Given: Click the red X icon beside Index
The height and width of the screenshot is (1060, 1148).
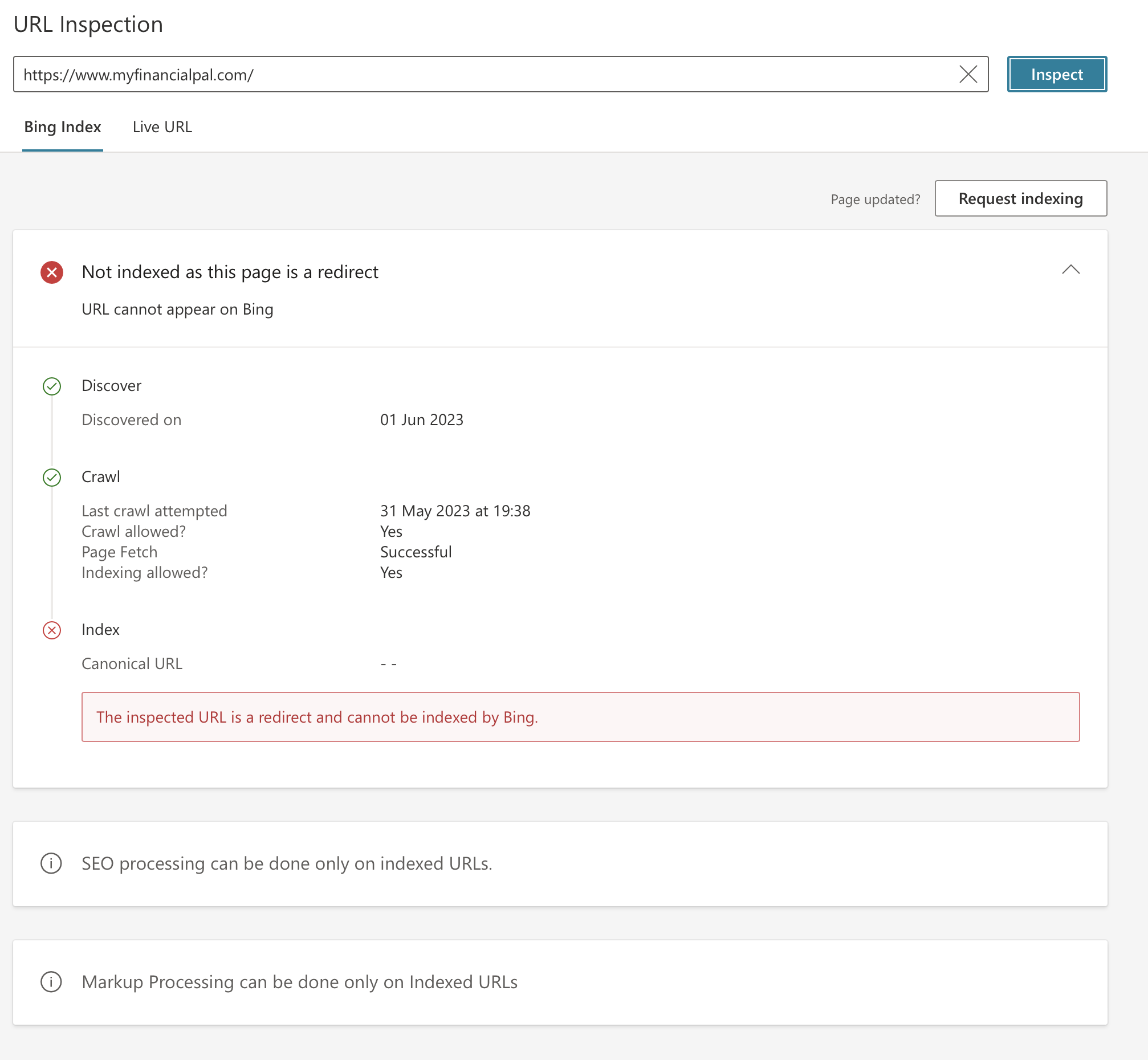Looking at the screenshot, I should coord(52,630).
